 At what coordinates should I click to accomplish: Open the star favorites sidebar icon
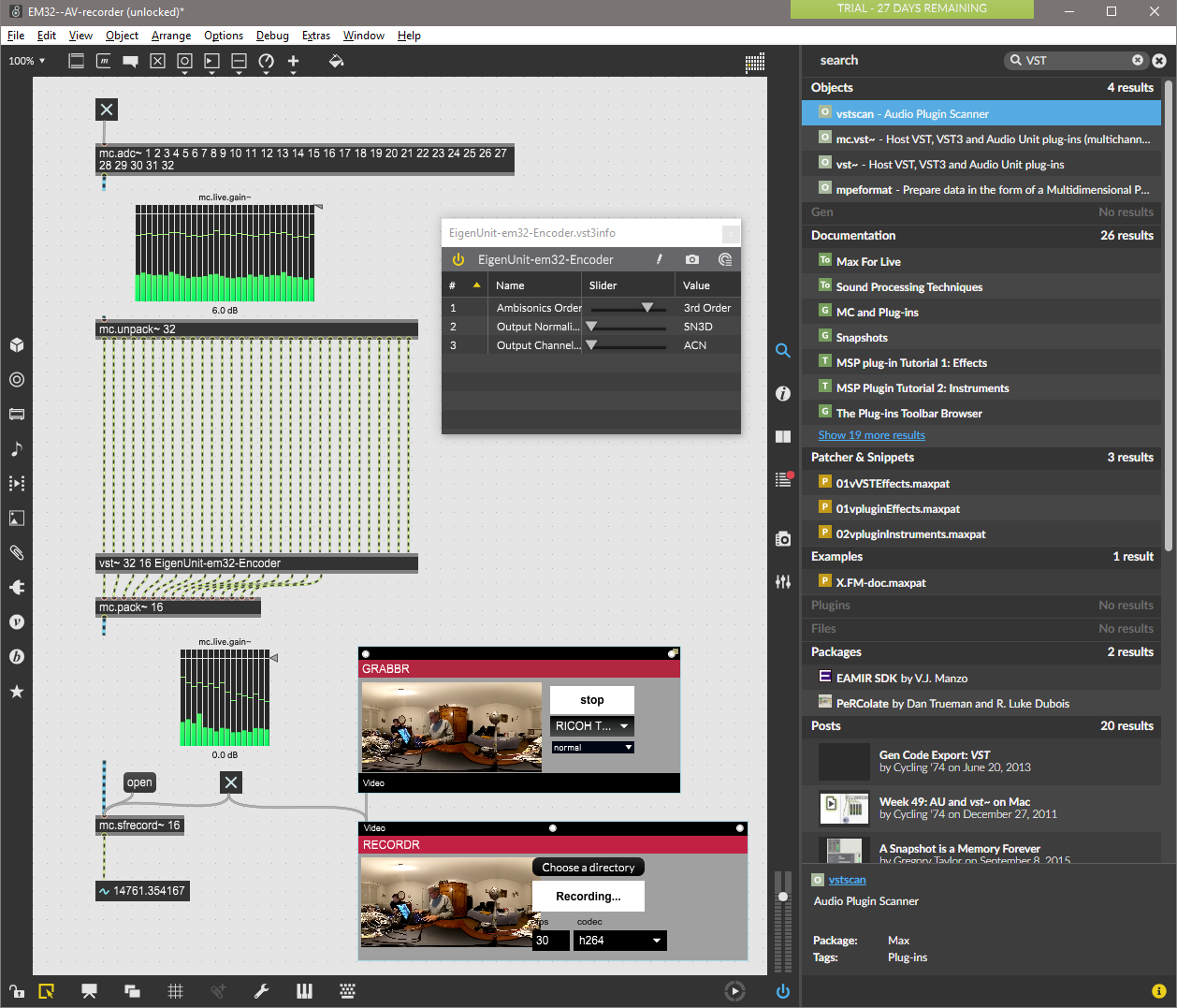tap(17, 692)
